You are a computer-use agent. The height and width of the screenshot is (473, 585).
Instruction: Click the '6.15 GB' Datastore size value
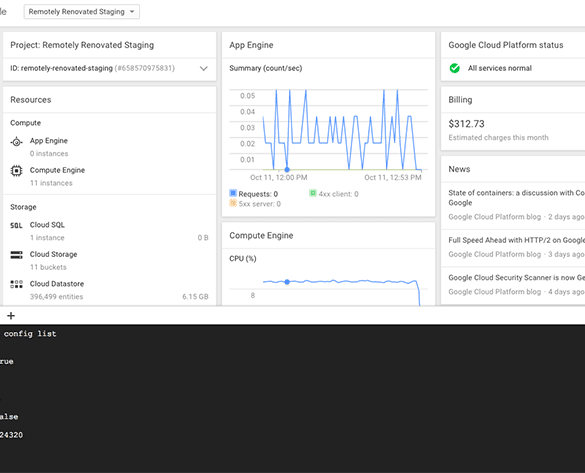pos(195,297)
